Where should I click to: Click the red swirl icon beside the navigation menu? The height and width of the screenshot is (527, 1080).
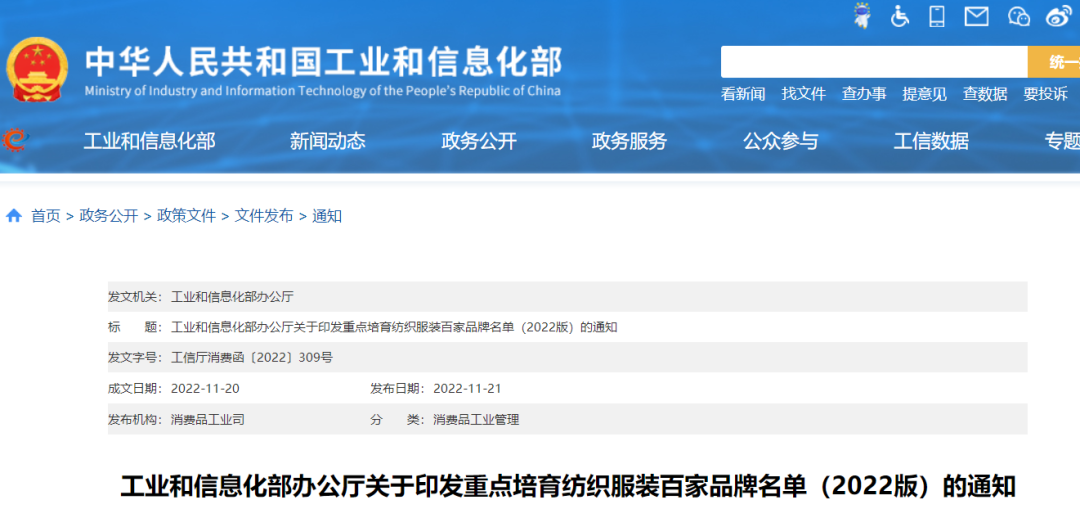coord(14,141)
